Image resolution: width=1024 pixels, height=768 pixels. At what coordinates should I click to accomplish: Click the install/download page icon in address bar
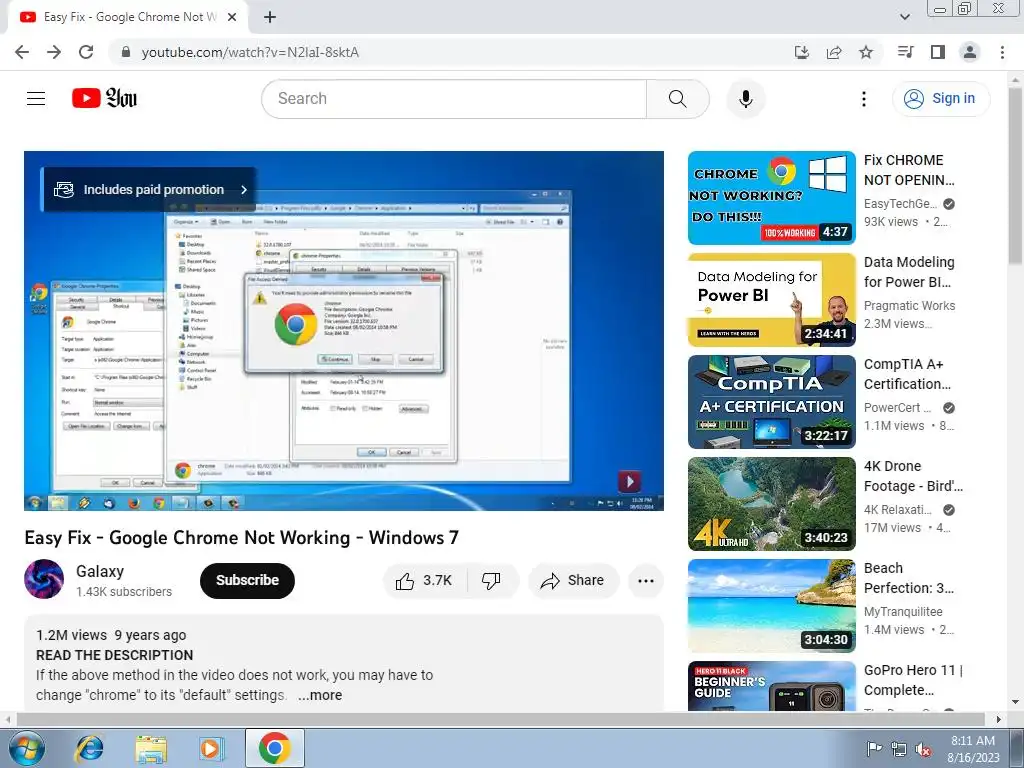click(x=801, y=52)
